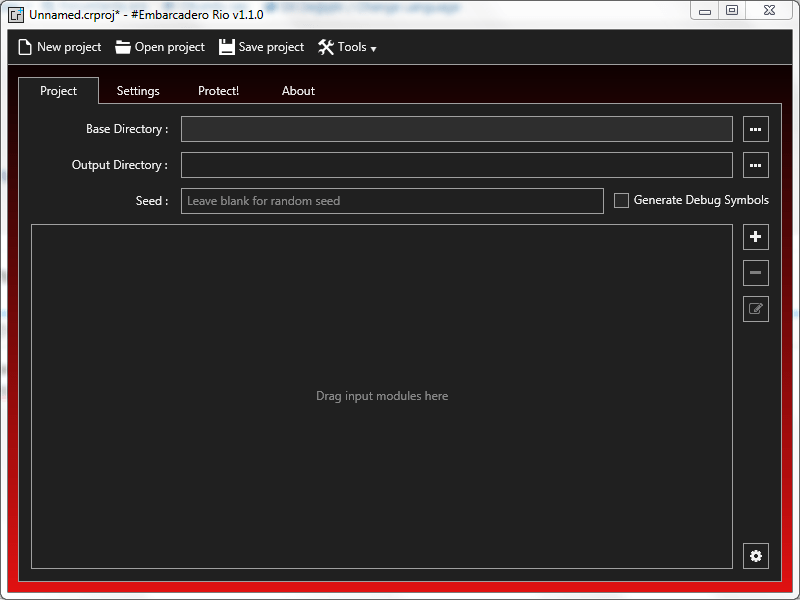Image resolution: width=800 pixels, height=600 pixels.
Task: Remove selected module with minus icon
Action: coord(756,272)
